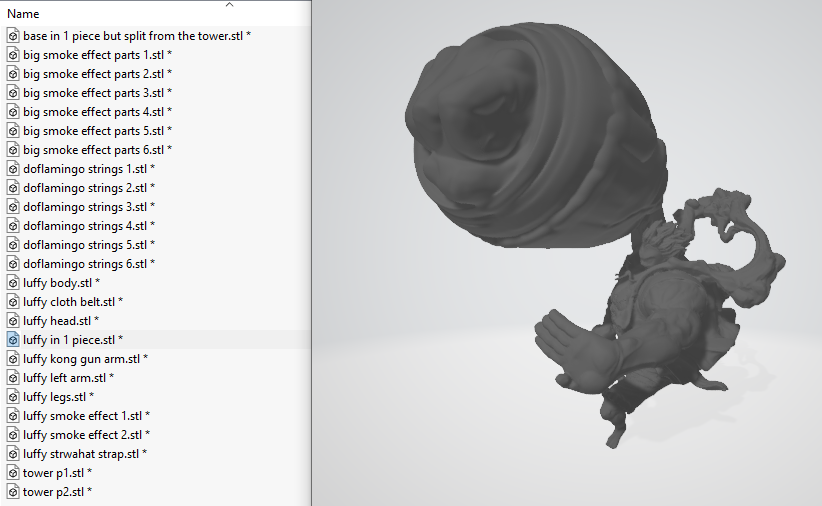Click the icon of tower p2.stl
822x506 pixels.
coord(13,492)
